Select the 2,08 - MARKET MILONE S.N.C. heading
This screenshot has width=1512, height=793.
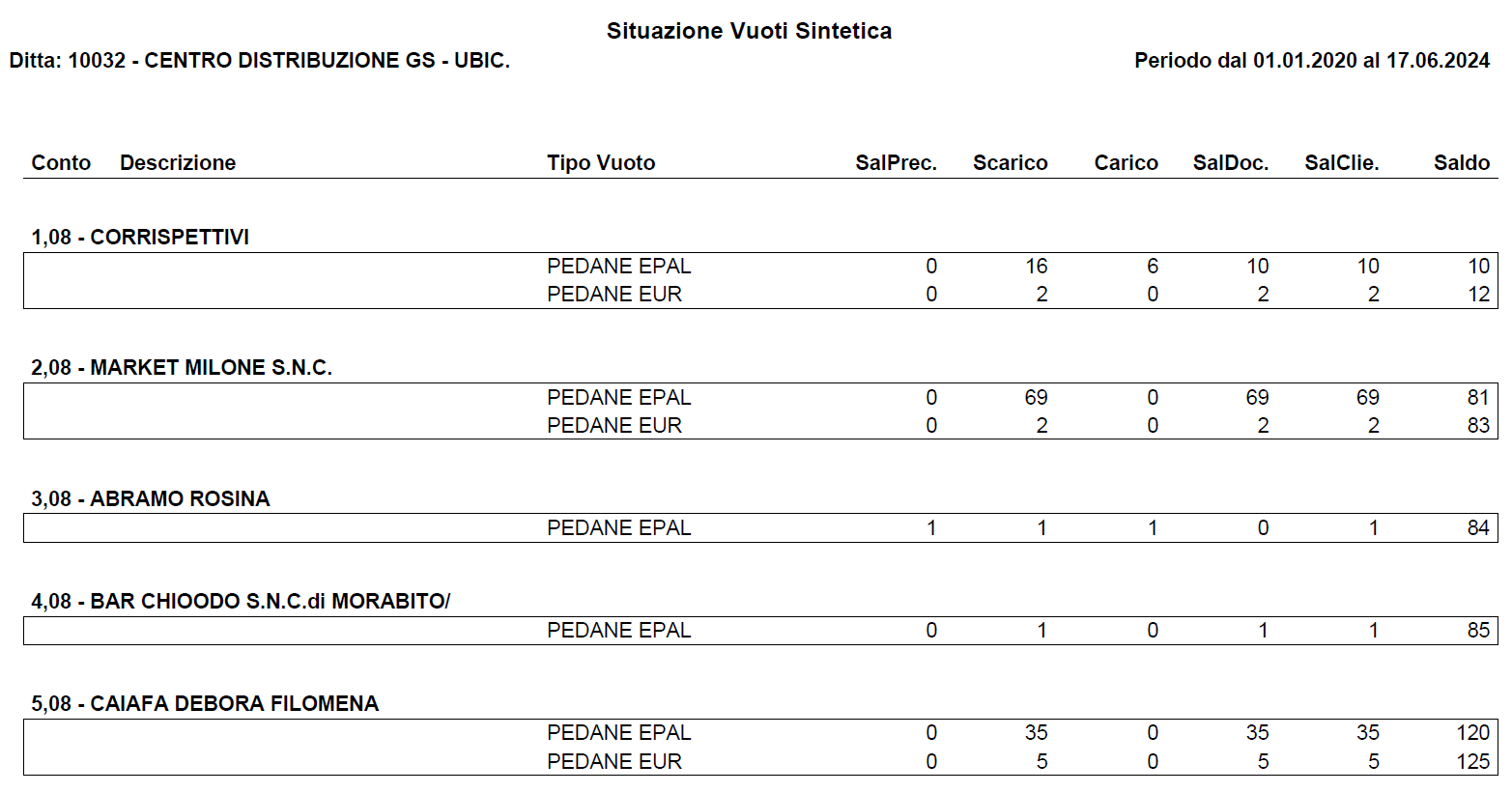(x=182, y=367)
